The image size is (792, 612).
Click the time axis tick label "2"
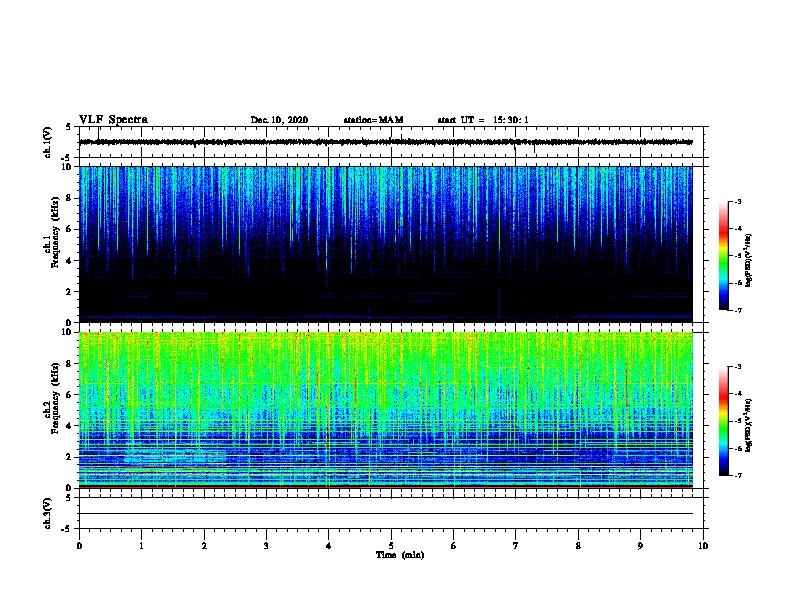click(x=204, y=546)
